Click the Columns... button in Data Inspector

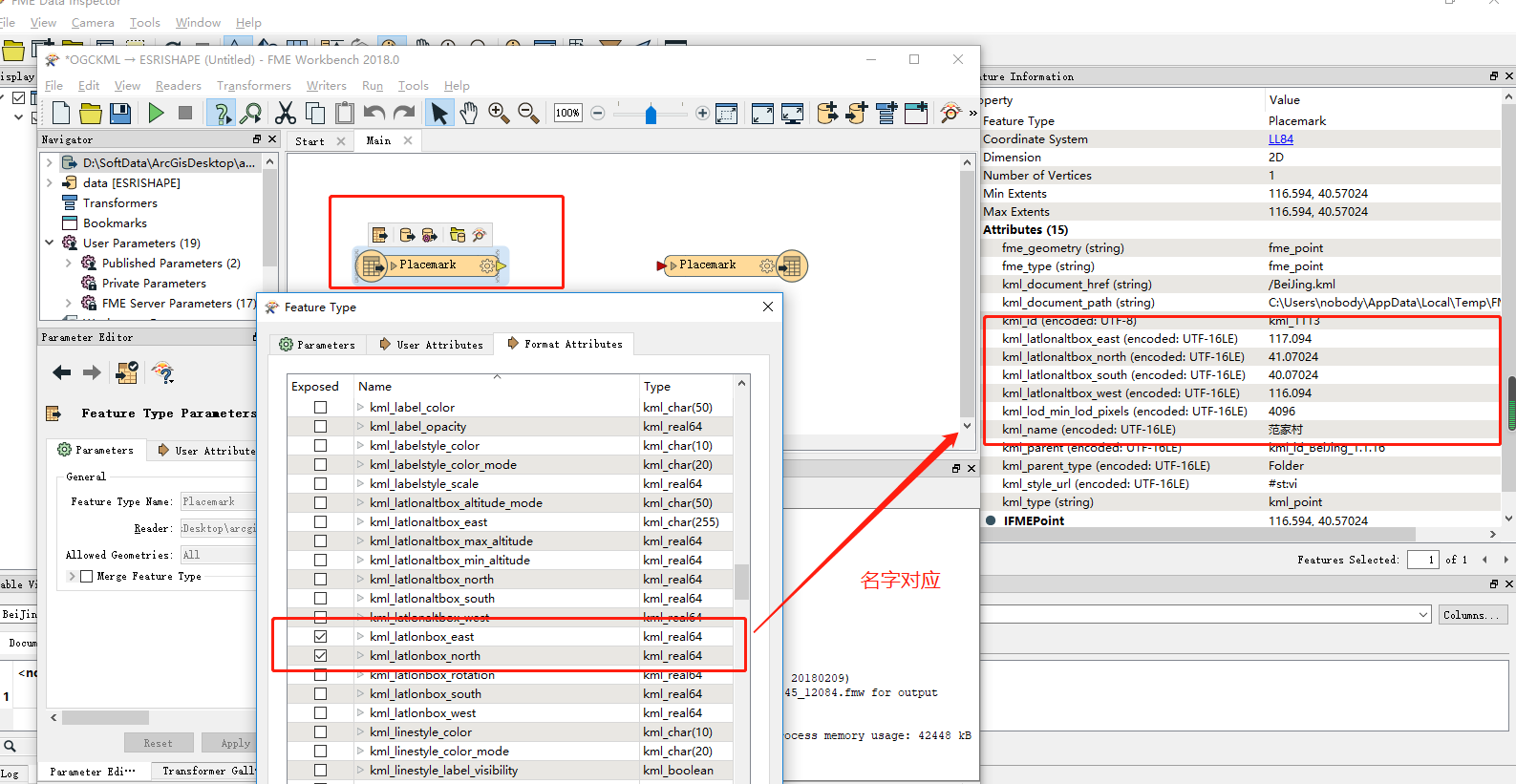(1473, 615)
